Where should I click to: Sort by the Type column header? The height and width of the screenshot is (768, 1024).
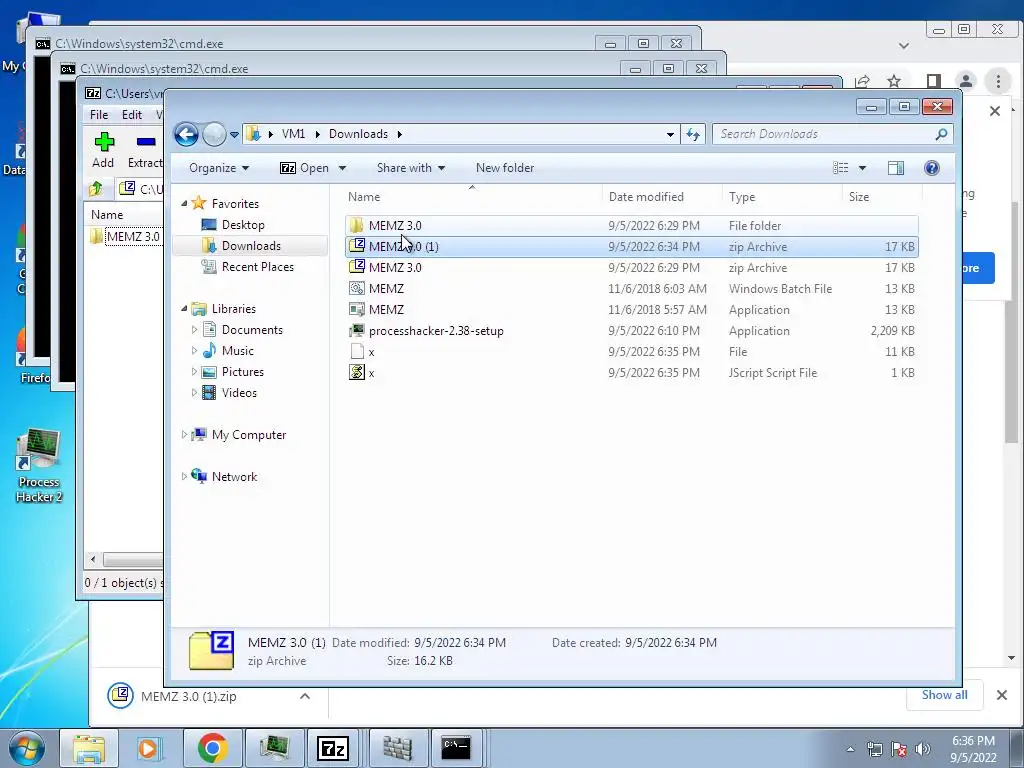coord(782,197)
